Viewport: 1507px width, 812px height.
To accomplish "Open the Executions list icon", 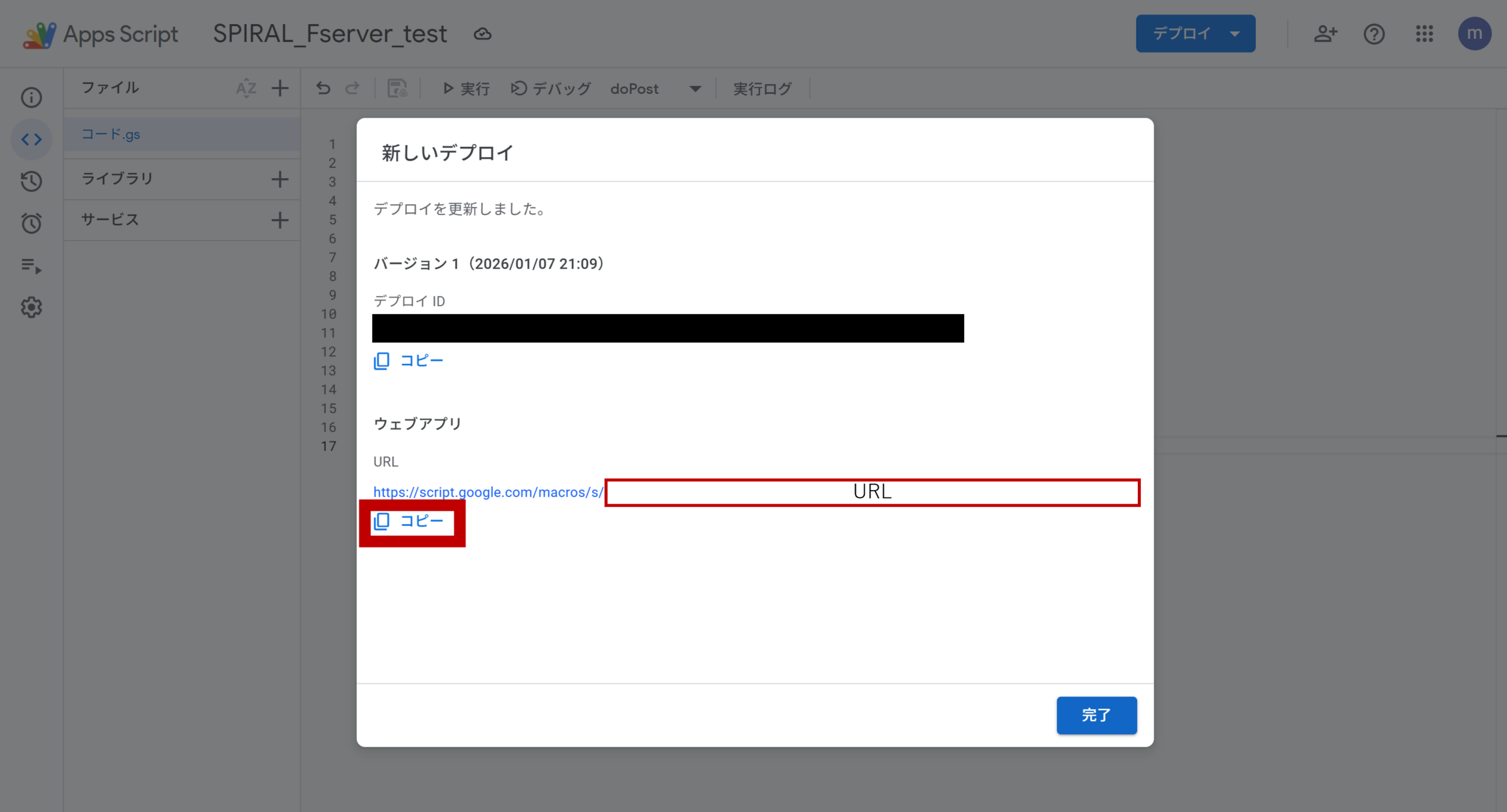I will pyautogui.click(x=31, y=265).
